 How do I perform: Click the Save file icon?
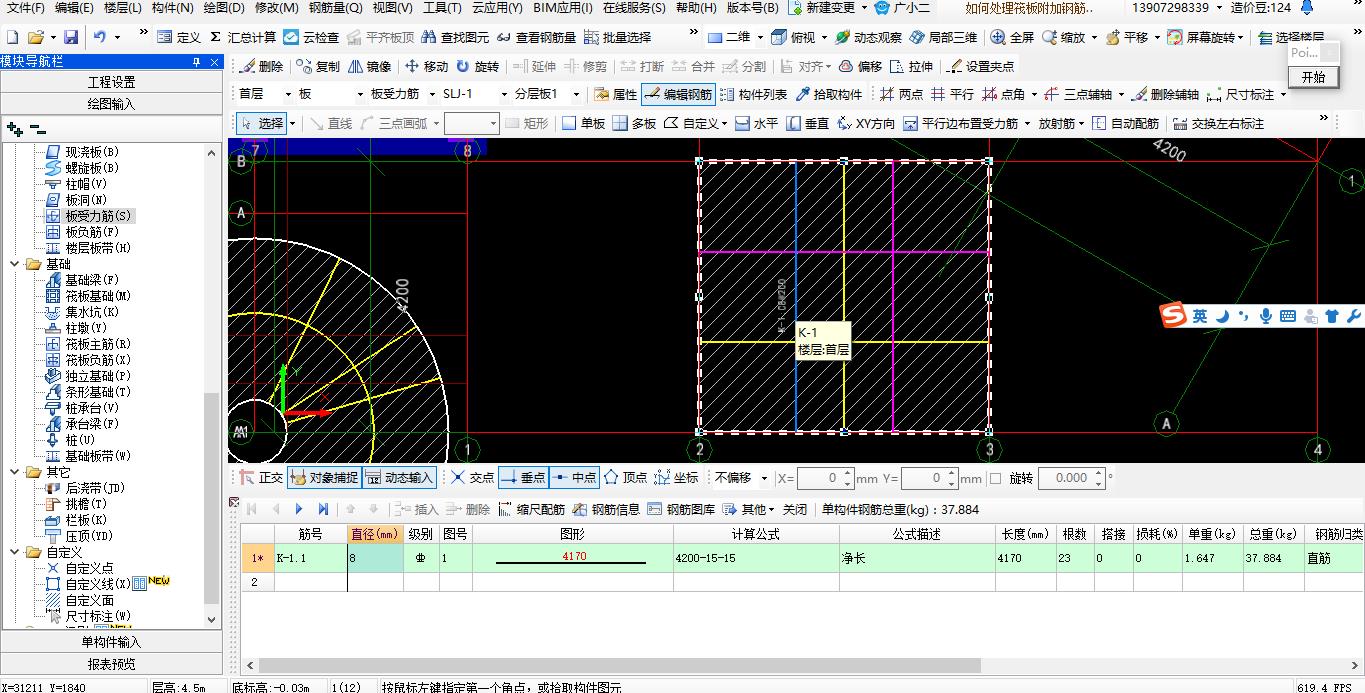pyautogui.click(x=71, y=37)
